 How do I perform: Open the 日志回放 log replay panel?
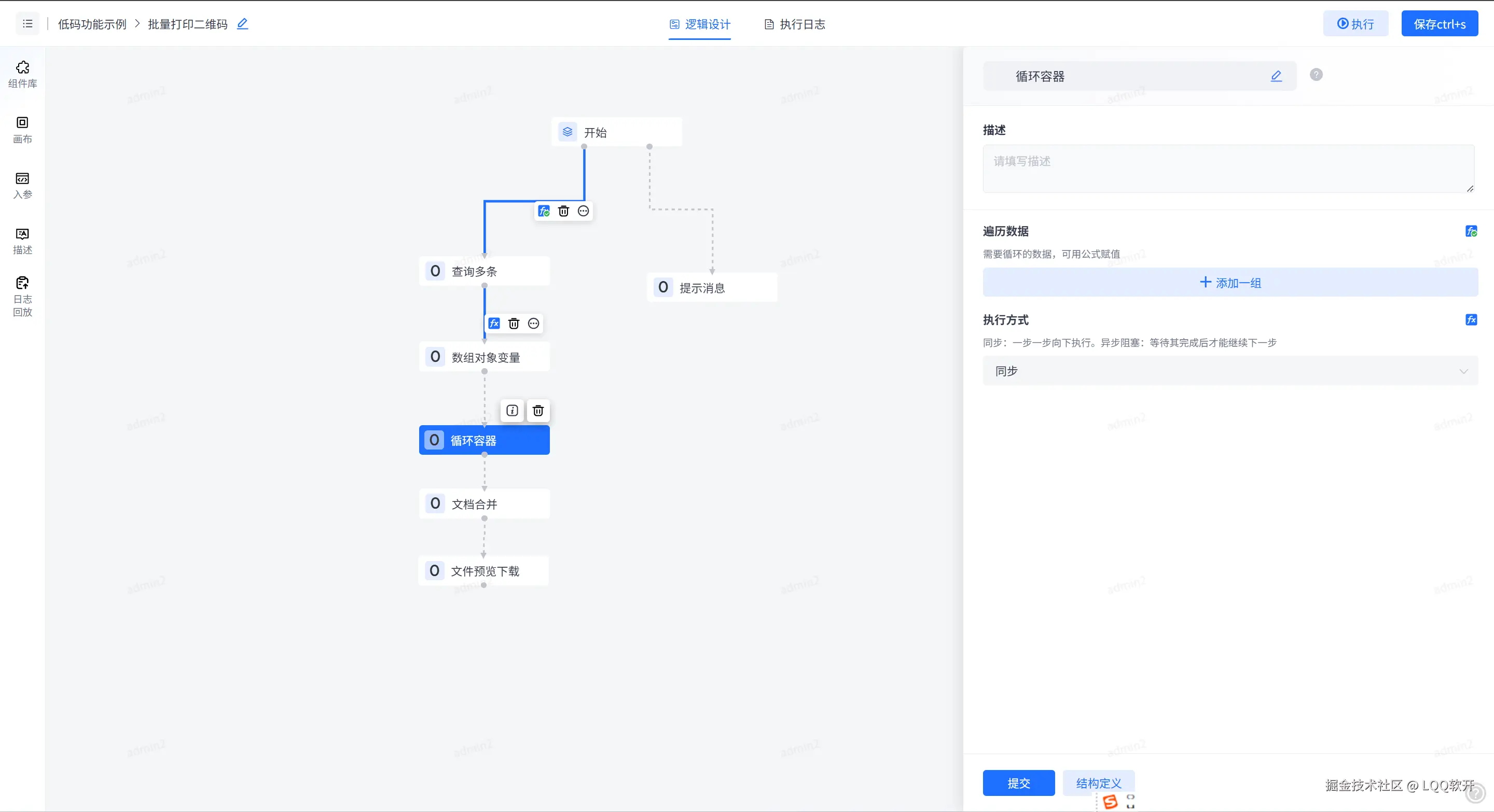click(x=23, y=296)
